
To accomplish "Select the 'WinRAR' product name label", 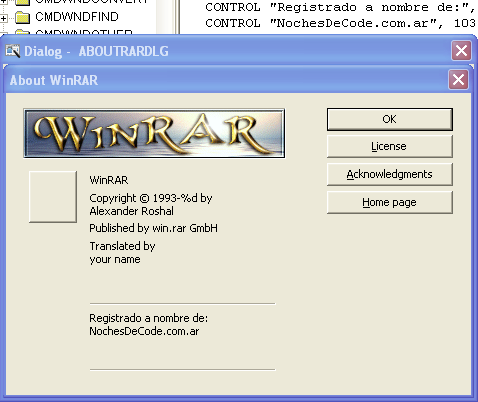I will [109, 180].
